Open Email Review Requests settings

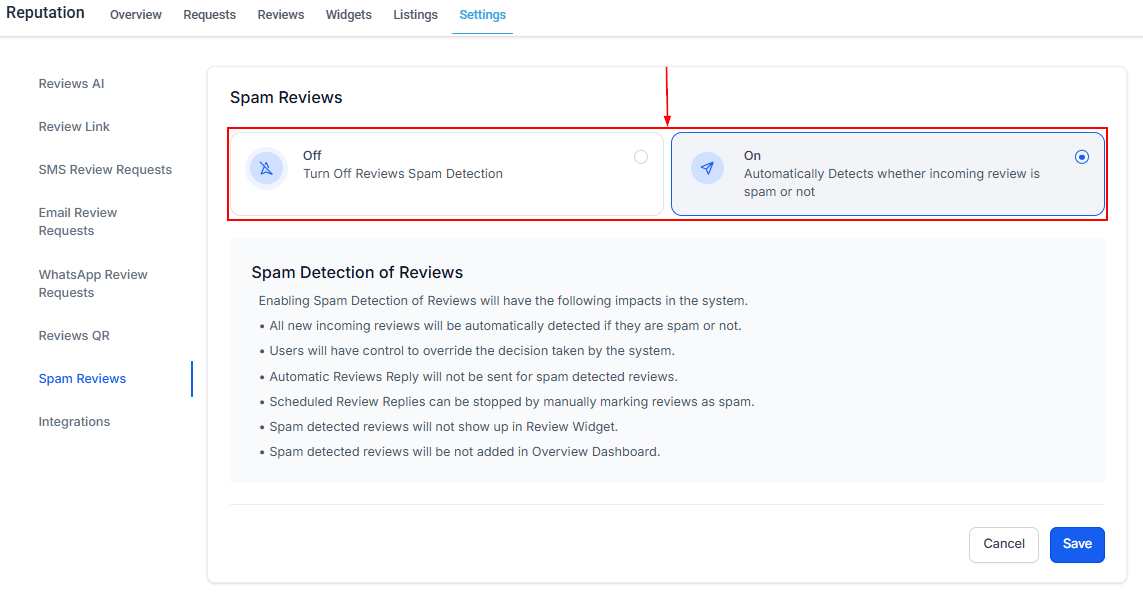78,222
